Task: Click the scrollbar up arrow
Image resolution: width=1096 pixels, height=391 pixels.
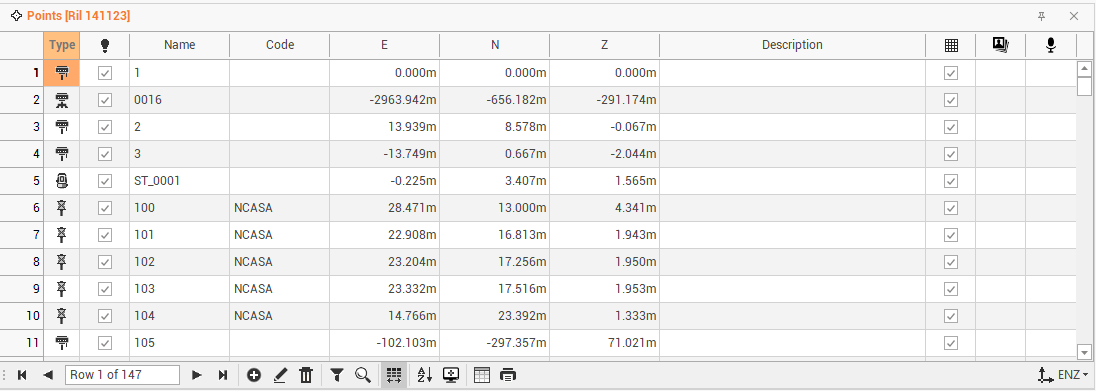Action: pyautogui.click(x=1084, y=69)
